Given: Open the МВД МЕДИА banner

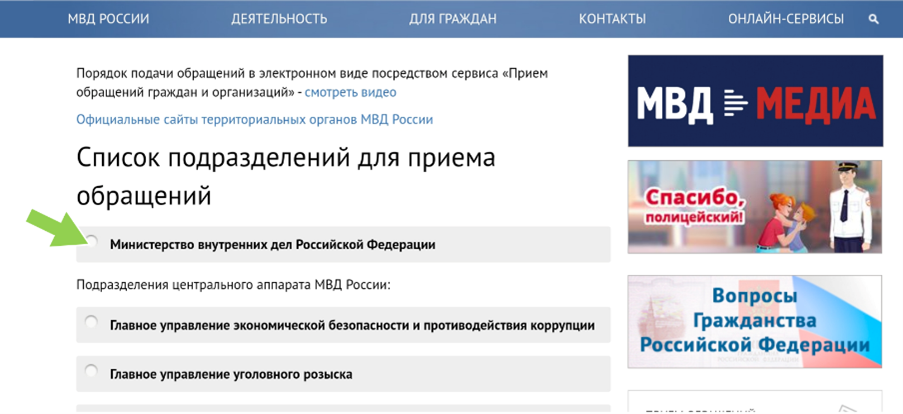Looking at the screenshot, I should (x=755, y=101).
